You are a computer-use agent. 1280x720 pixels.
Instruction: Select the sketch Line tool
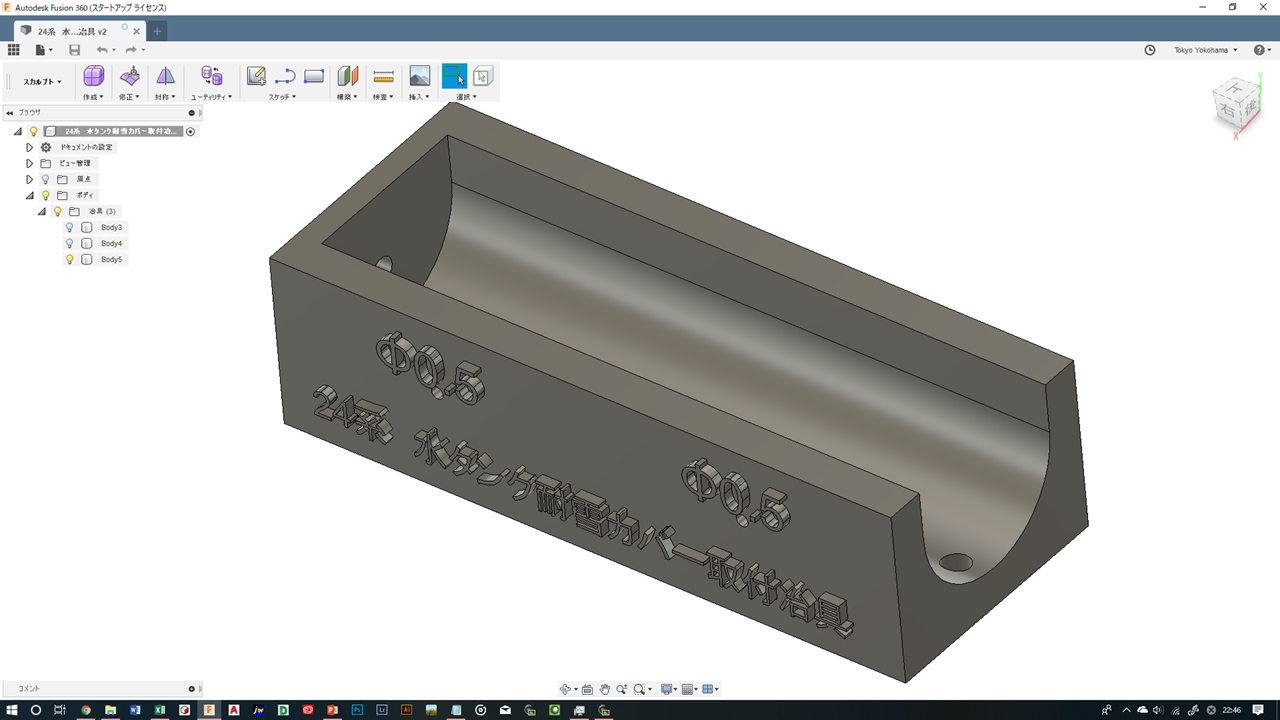pos(285,76)
